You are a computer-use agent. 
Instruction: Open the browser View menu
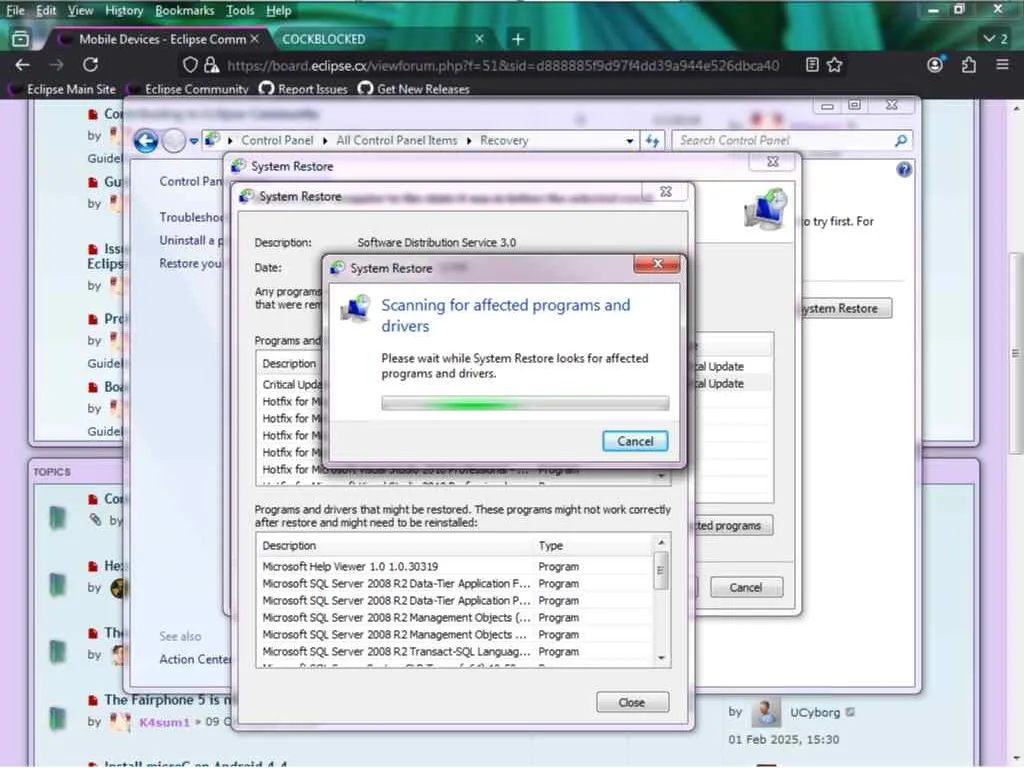pos(80,10)
